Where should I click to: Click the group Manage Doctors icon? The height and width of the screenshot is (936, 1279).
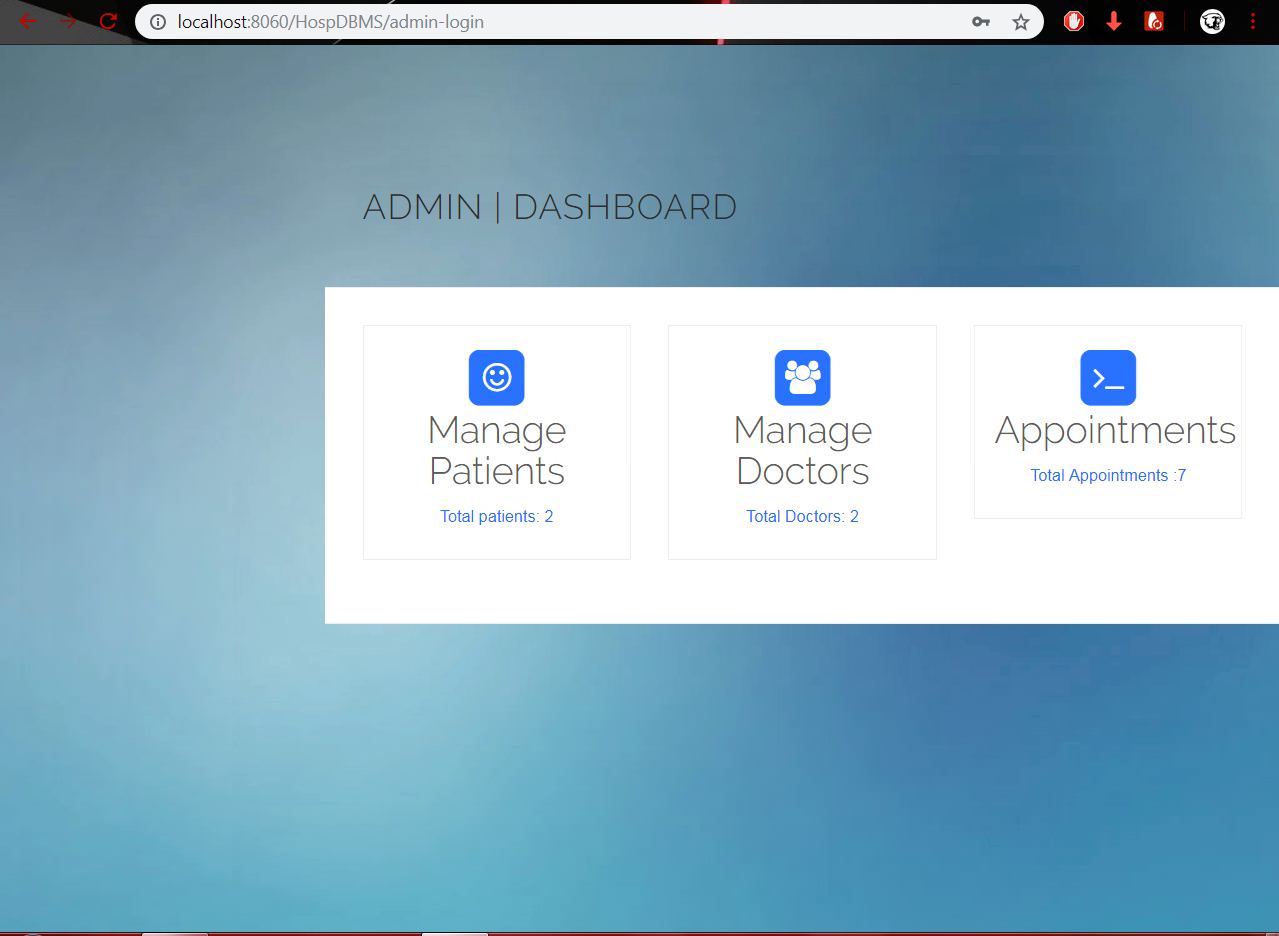click(x=802, y=378)
